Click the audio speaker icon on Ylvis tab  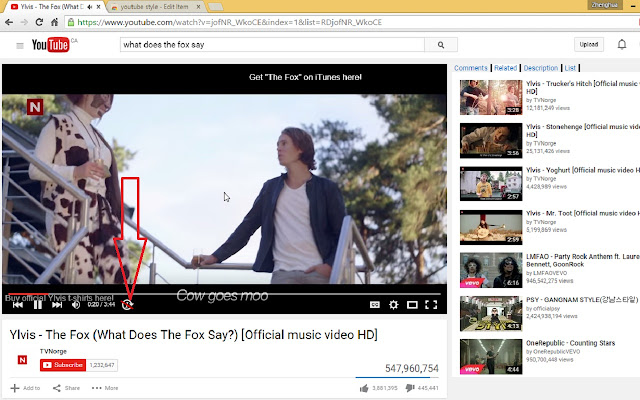click(90, 7)
